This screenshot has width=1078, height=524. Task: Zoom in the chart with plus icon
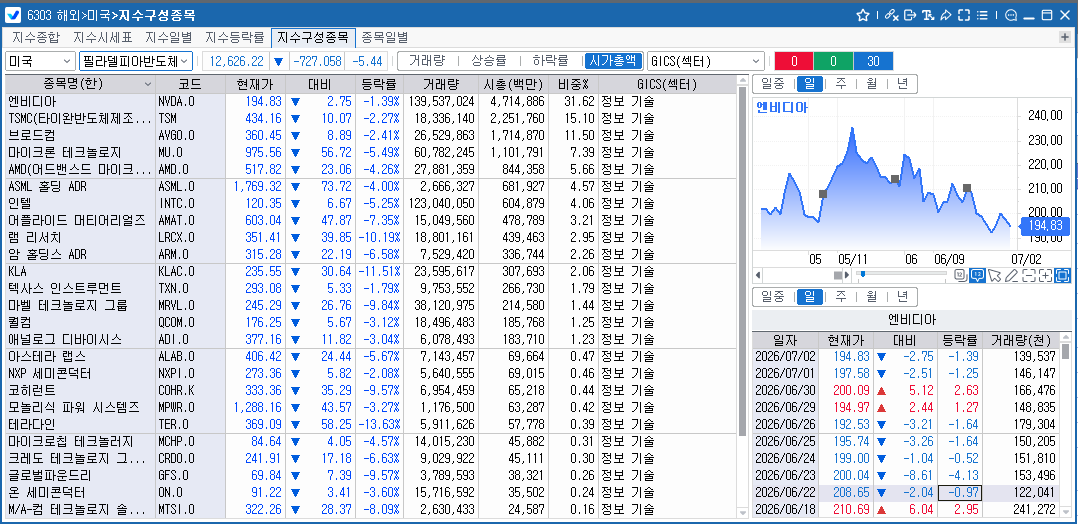tap(1046, 276)
